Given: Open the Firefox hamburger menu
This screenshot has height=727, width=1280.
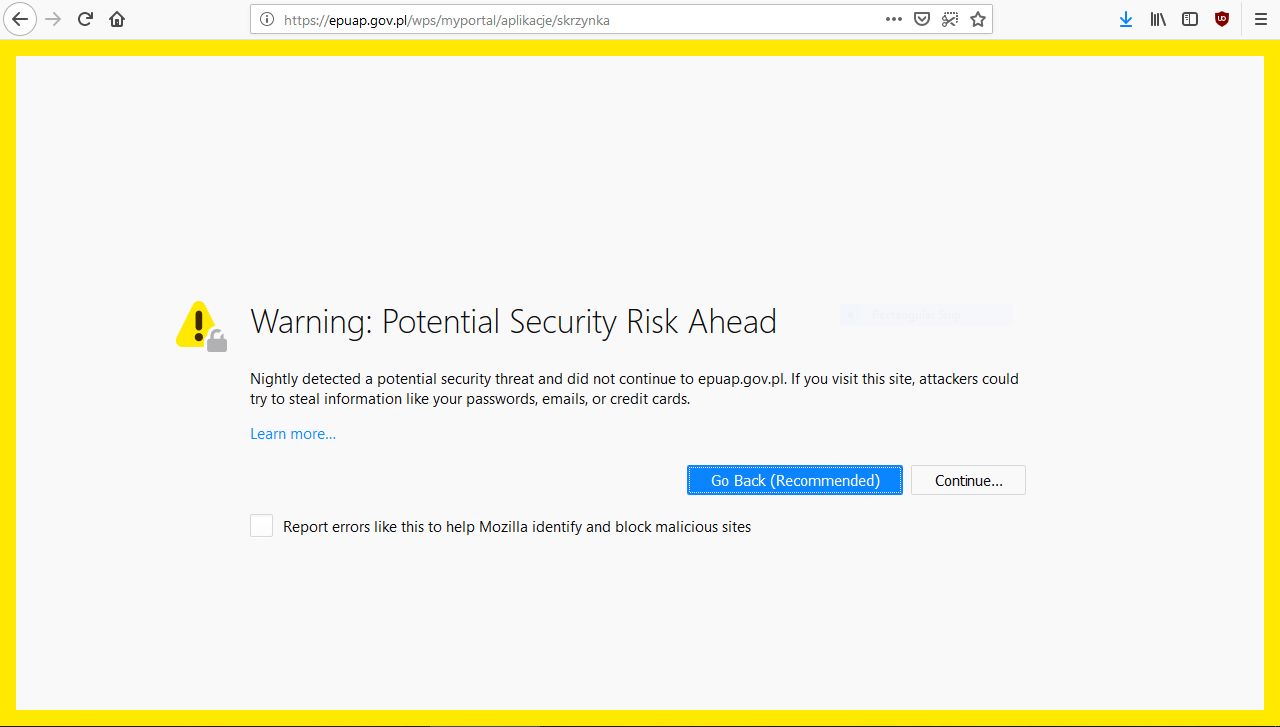Looking at the screenshot, I should [1260, 19].
